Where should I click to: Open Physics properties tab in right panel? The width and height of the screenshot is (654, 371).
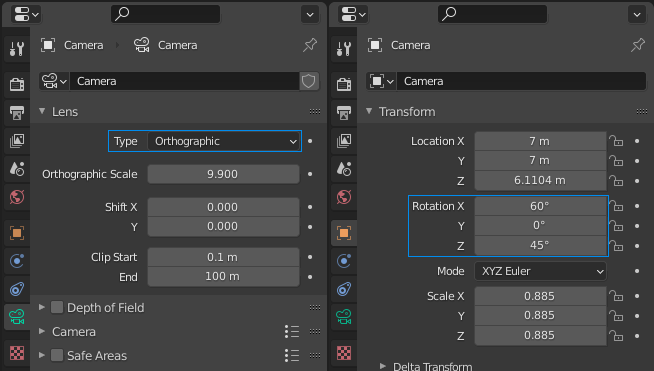(344, 261)
